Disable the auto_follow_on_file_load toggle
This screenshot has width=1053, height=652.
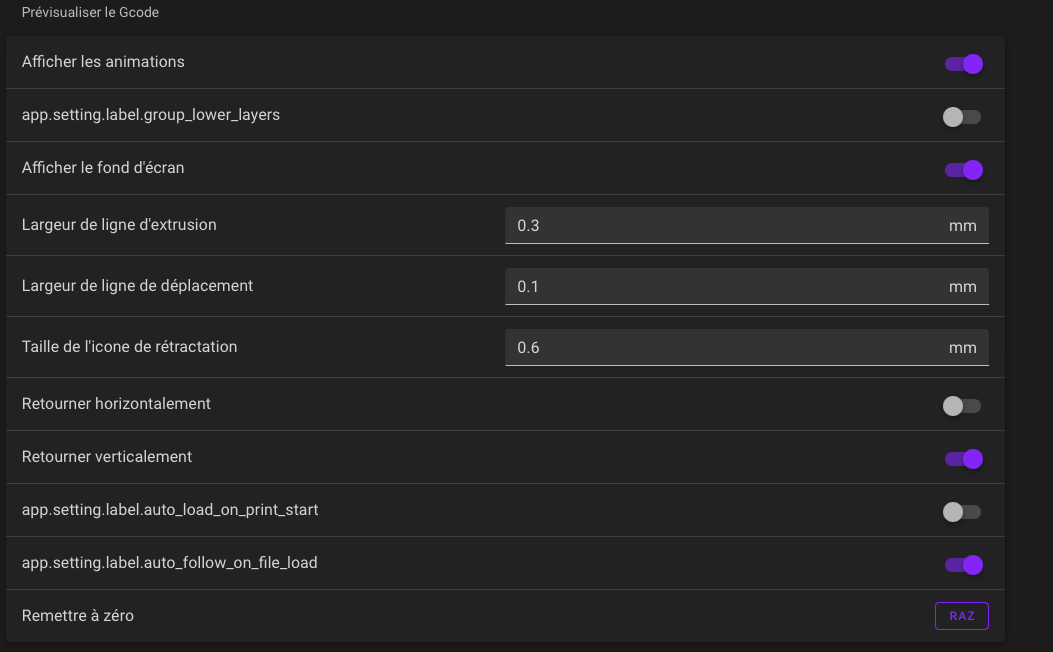(964, 564)
